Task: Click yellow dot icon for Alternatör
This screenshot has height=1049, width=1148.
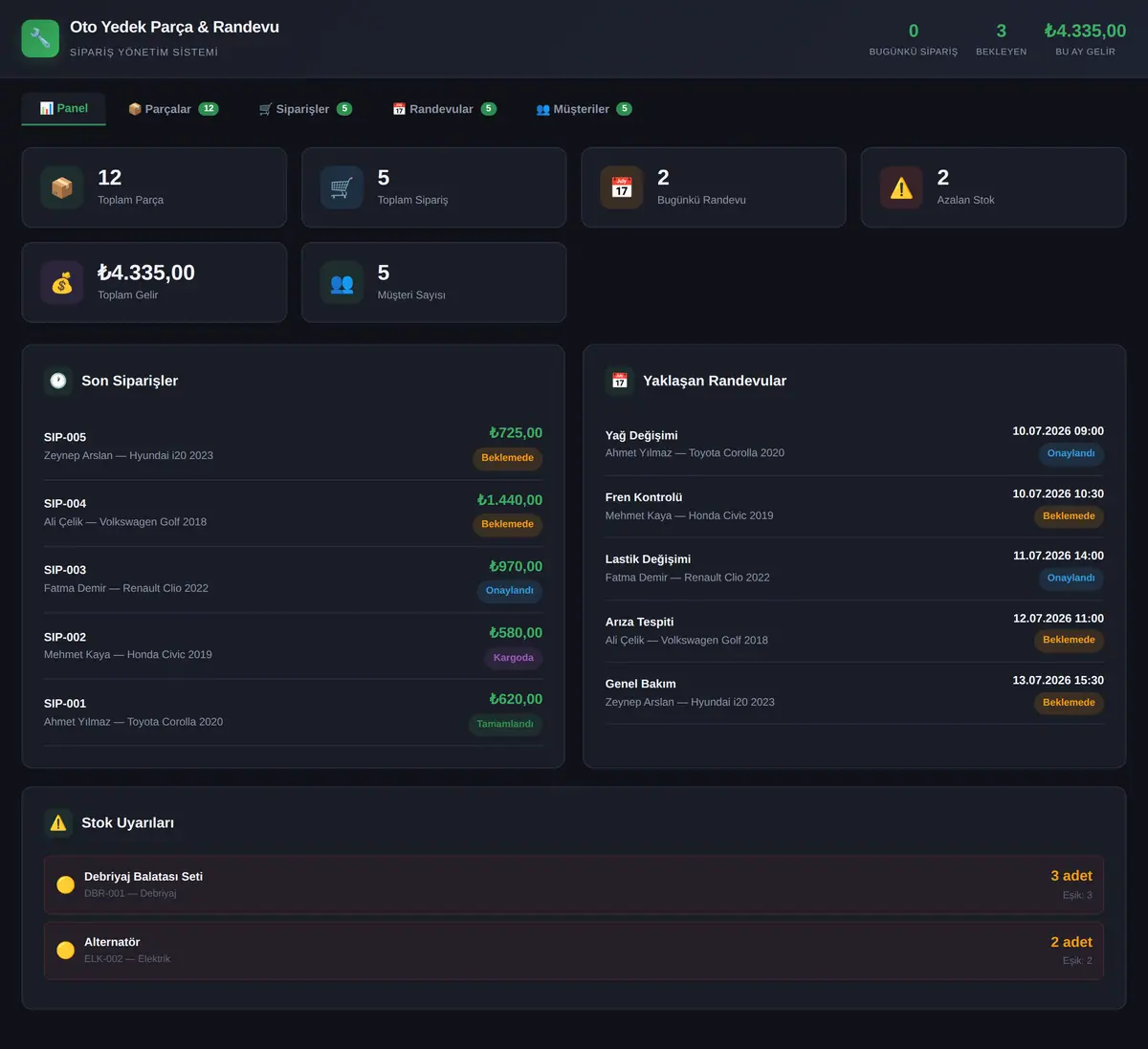Action: coord(65,950)
